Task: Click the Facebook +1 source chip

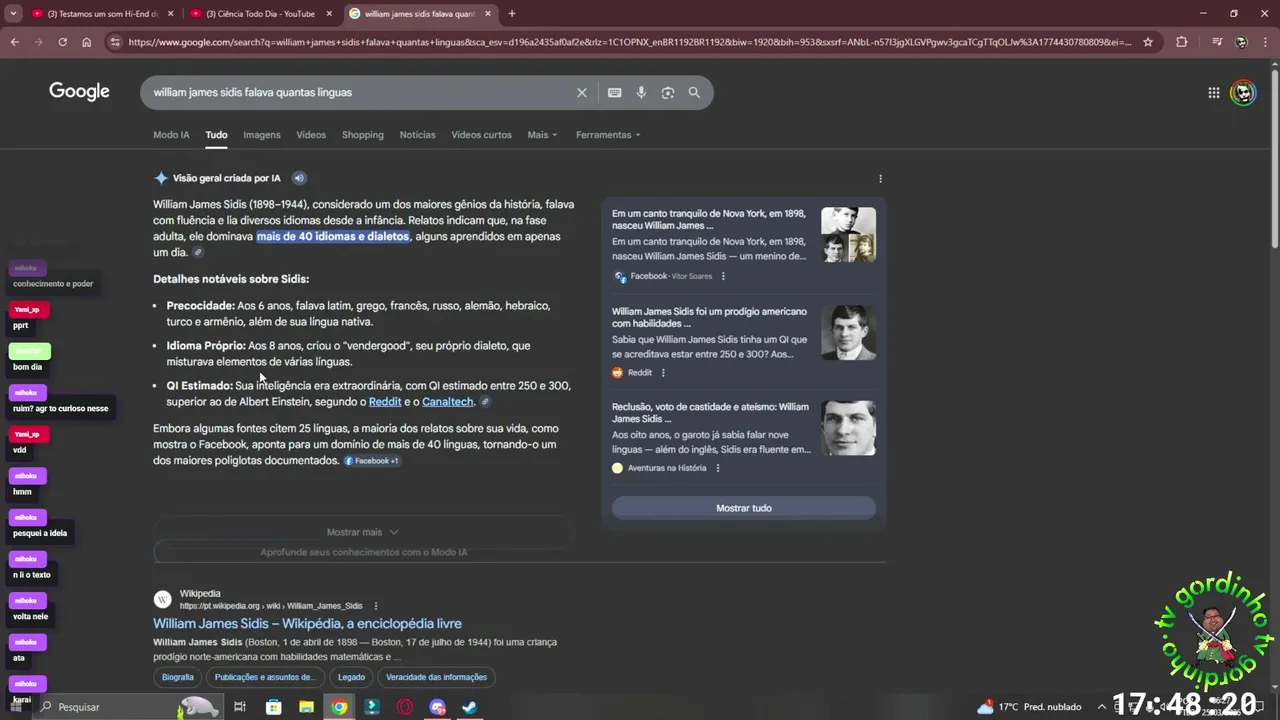Action: (372, 461)
